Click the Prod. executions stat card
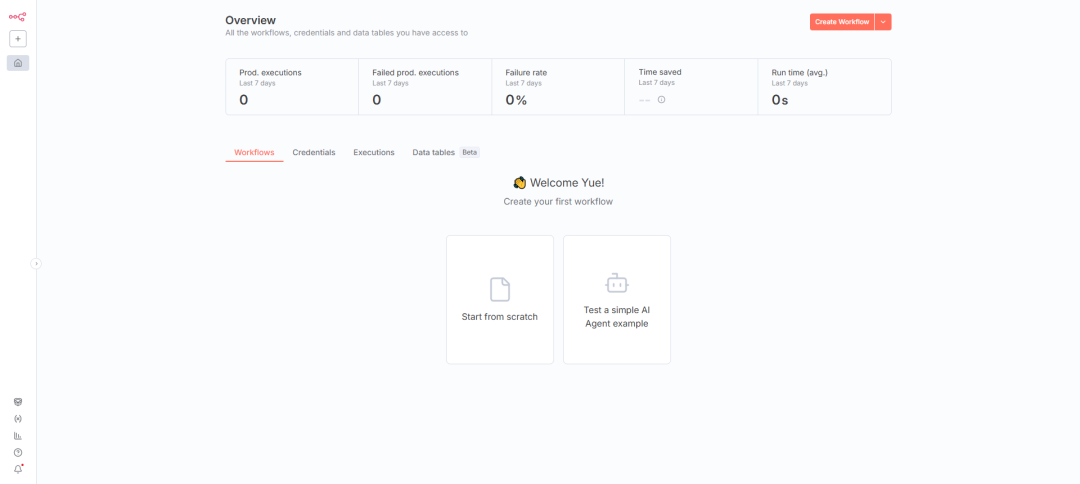1080x484 pixels. coord(292,87)
